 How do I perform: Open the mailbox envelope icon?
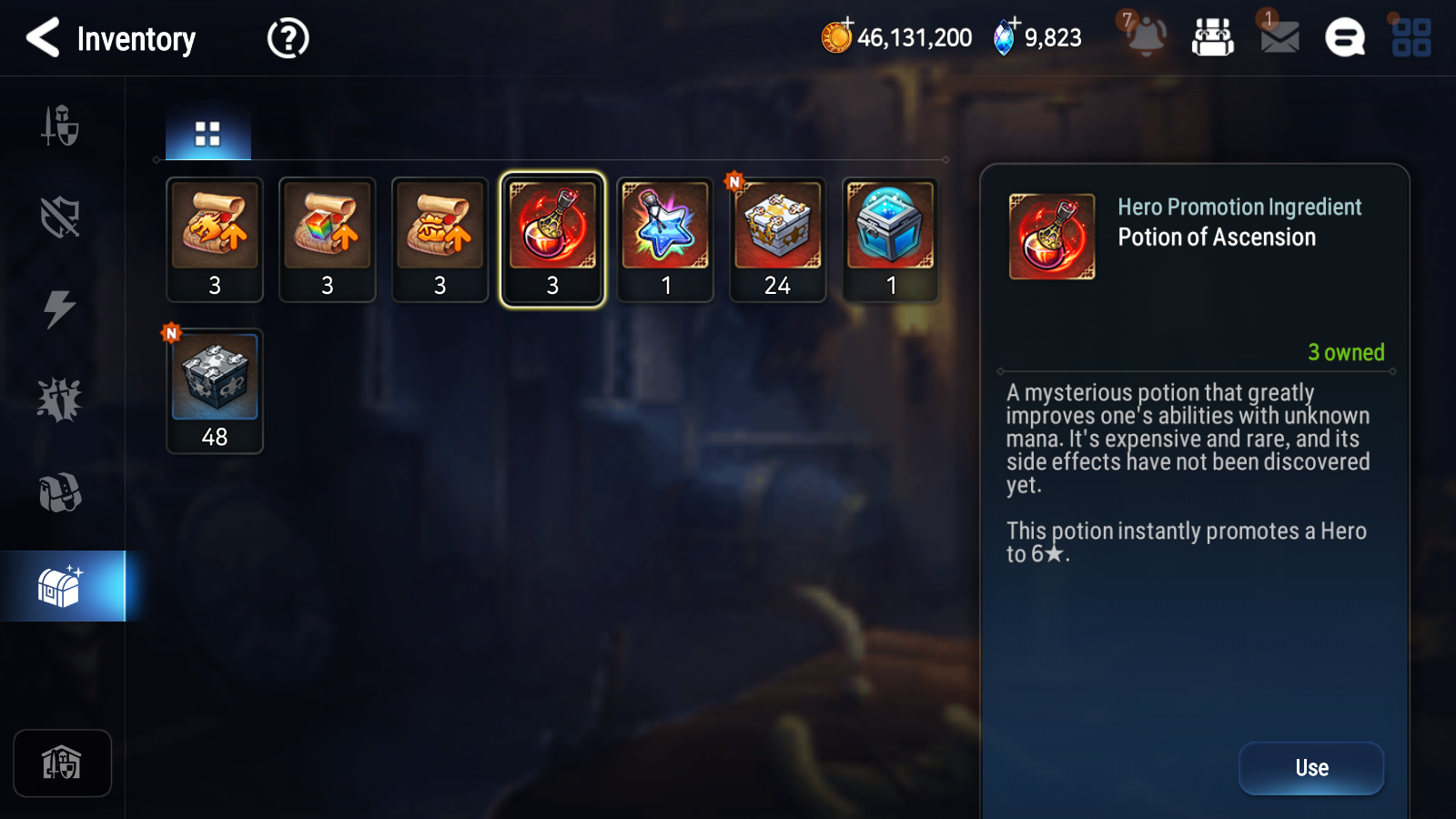tap(1279, 37)
